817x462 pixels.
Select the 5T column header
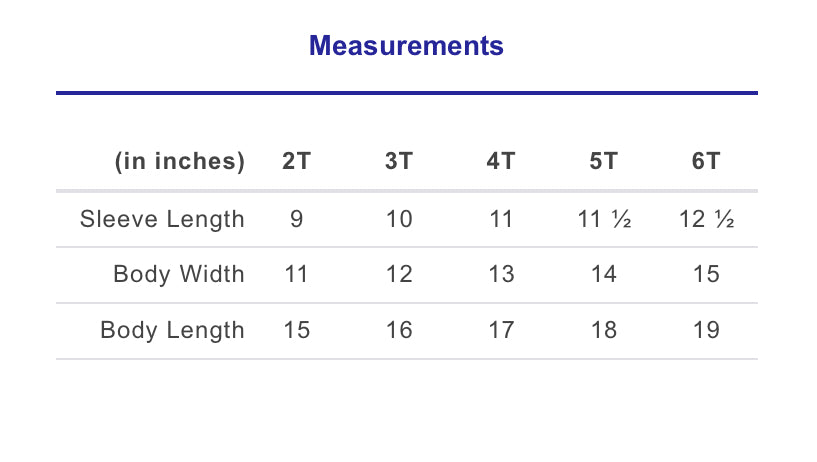604,162
